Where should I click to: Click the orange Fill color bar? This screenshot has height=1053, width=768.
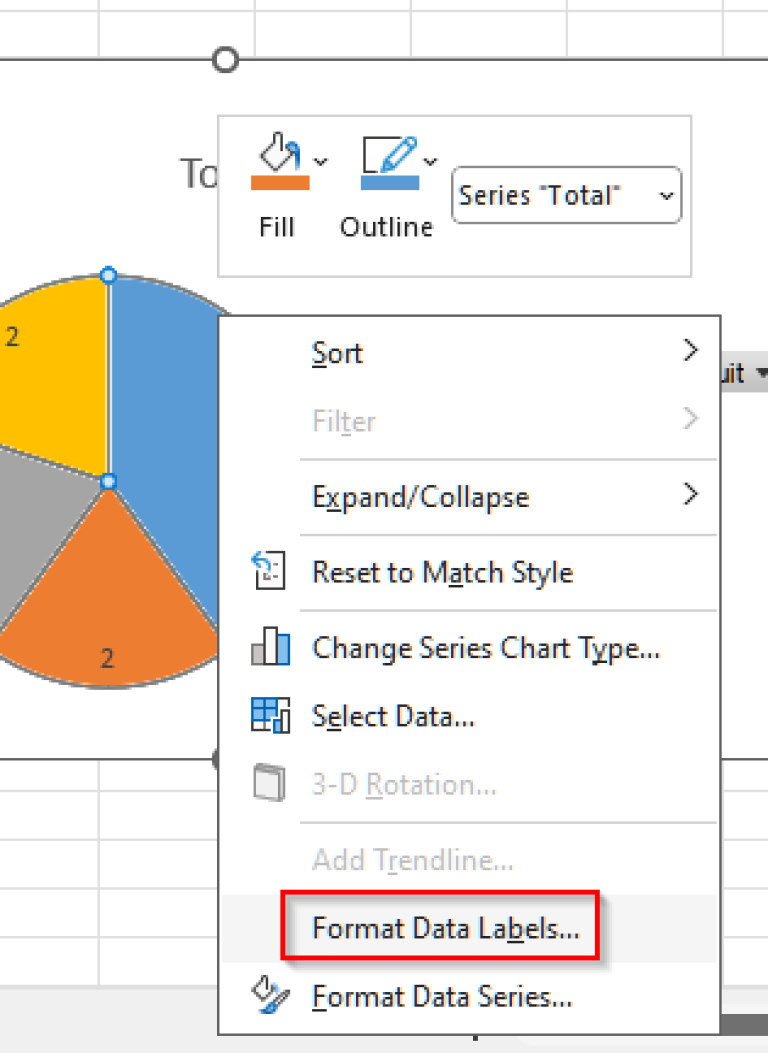pos(280,183)
